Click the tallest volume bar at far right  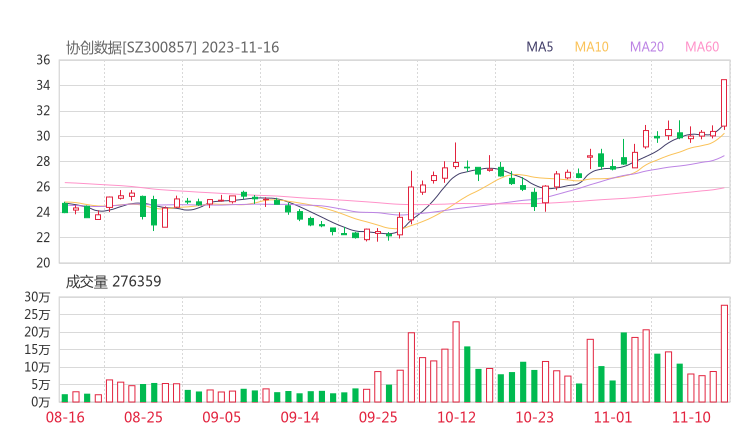pyautogui.click(x=724, y=354)
